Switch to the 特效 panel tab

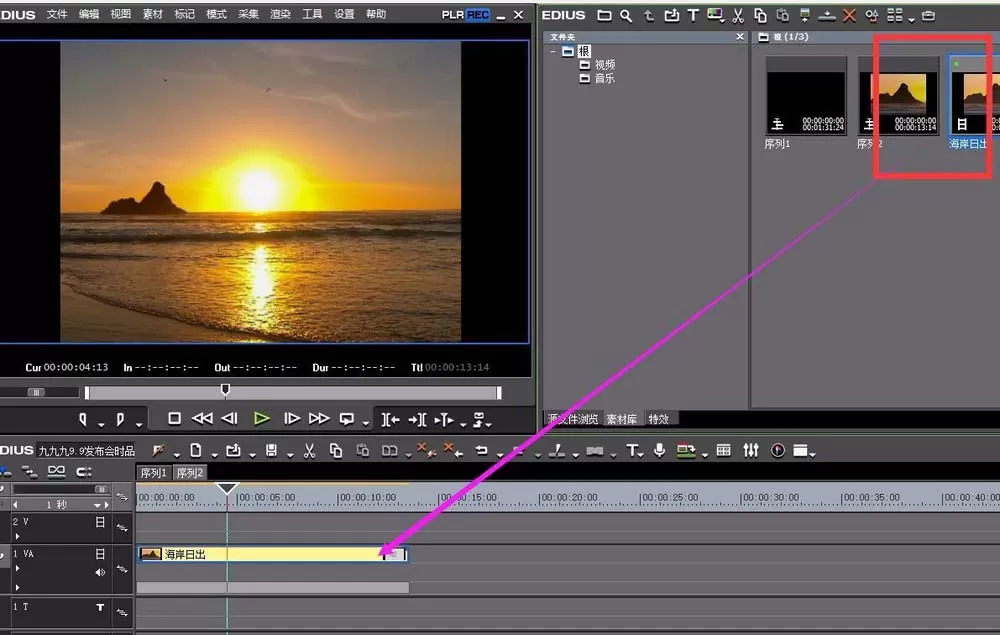tap(658, 419)
